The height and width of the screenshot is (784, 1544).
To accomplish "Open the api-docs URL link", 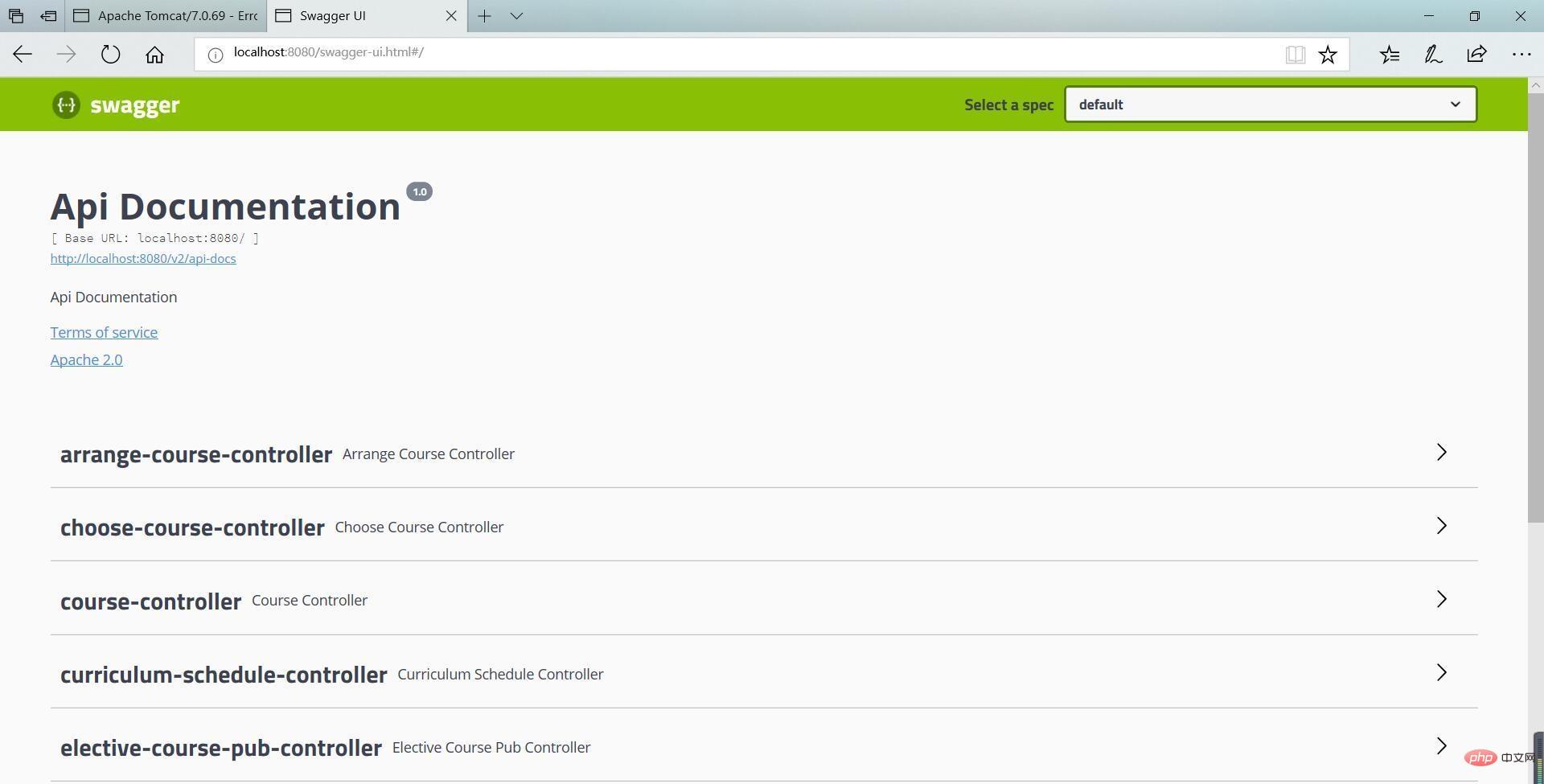I will (143, 259).
